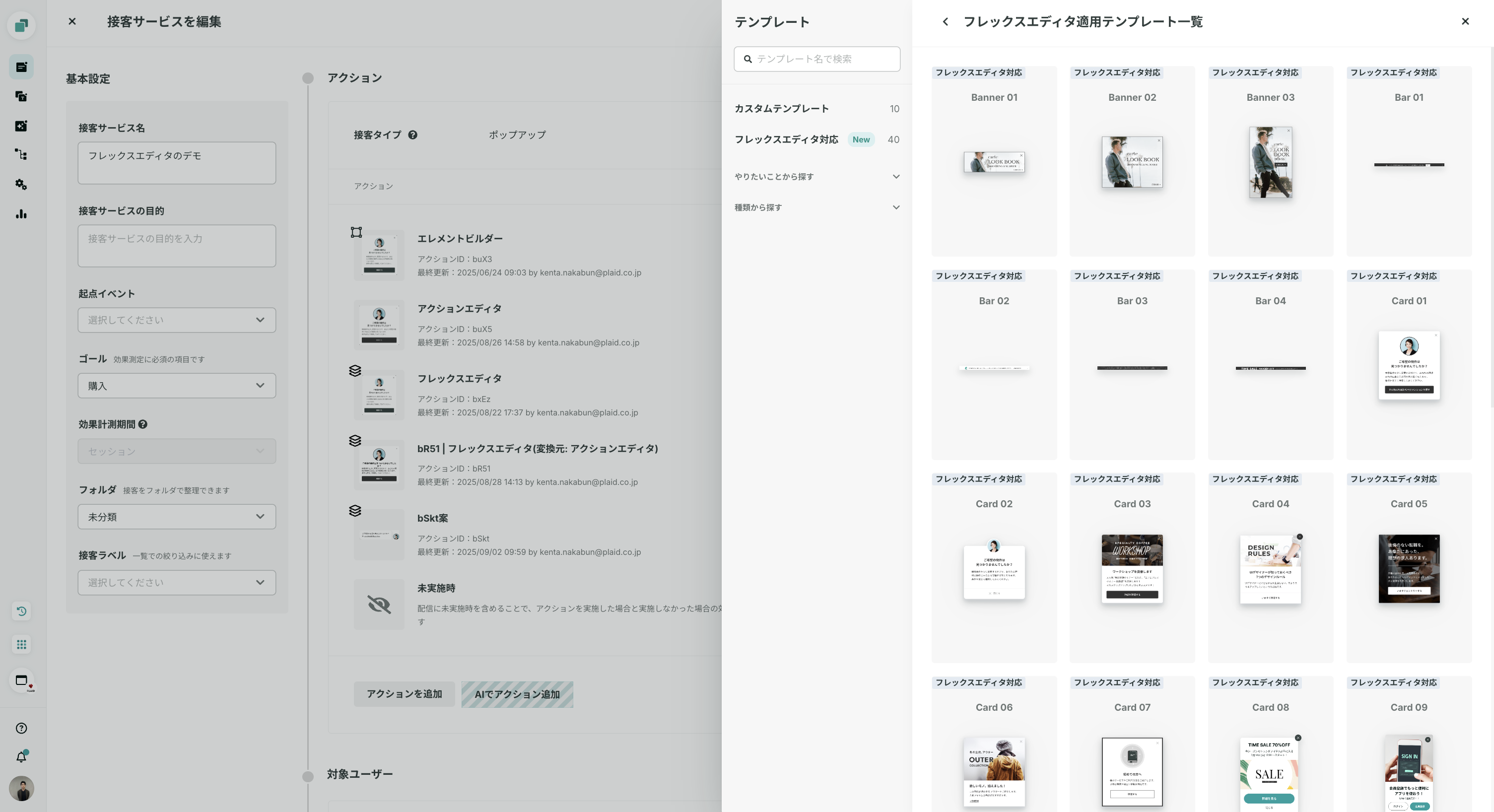Select the Bar 03 template
Screen dimensions: 1494x812
pos(1132,365)
